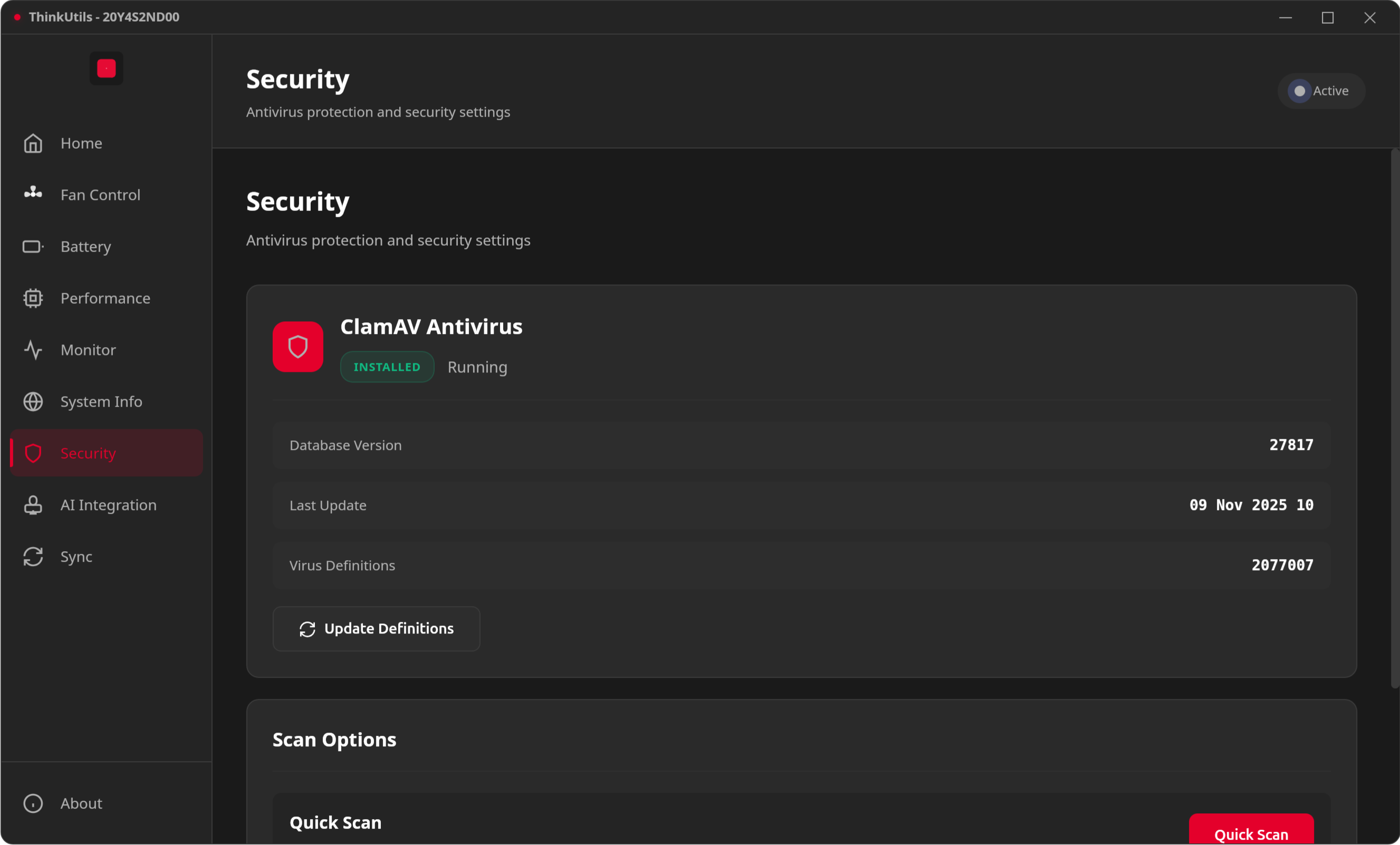Viewport: 1400px width, 845px height.
Task: Select the ThinkUtils app logo
Action: [x=106, y=68]
